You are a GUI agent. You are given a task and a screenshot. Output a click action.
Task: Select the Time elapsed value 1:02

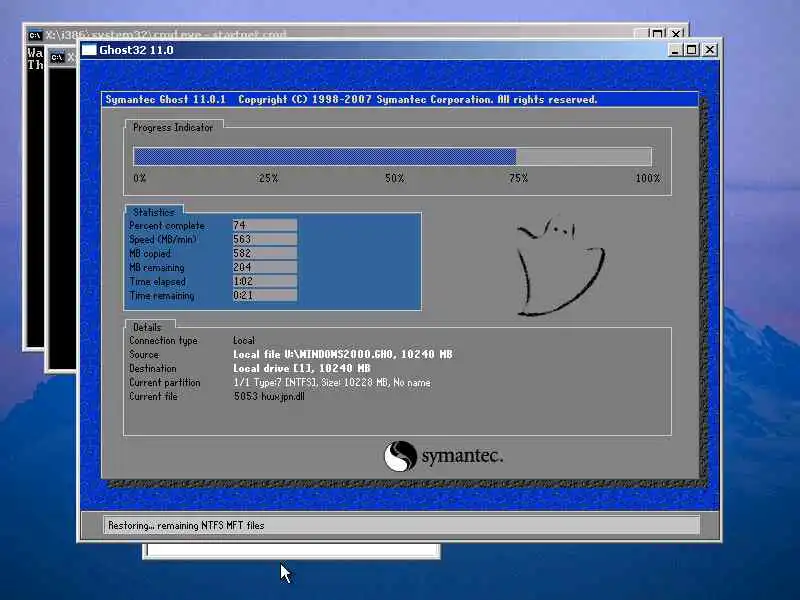(x=265, y=281)
